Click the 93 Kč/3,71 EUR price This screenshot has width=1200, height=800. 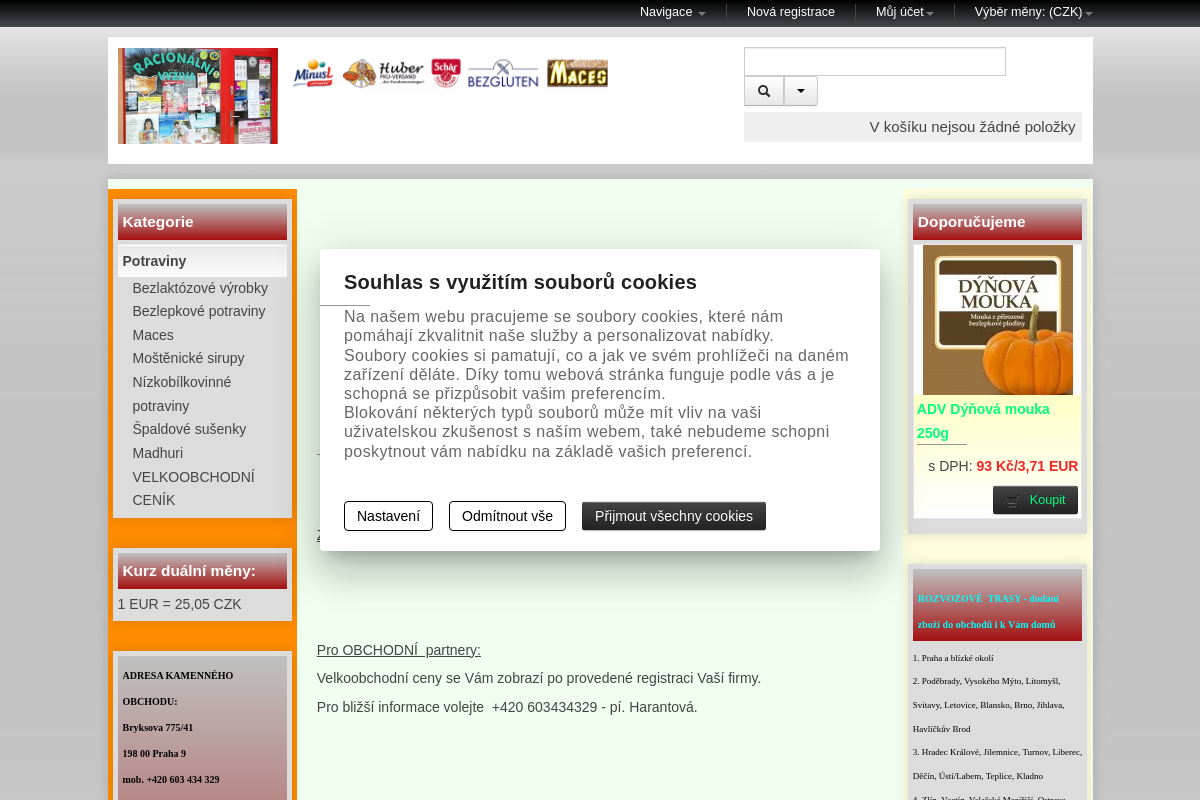1027,466
